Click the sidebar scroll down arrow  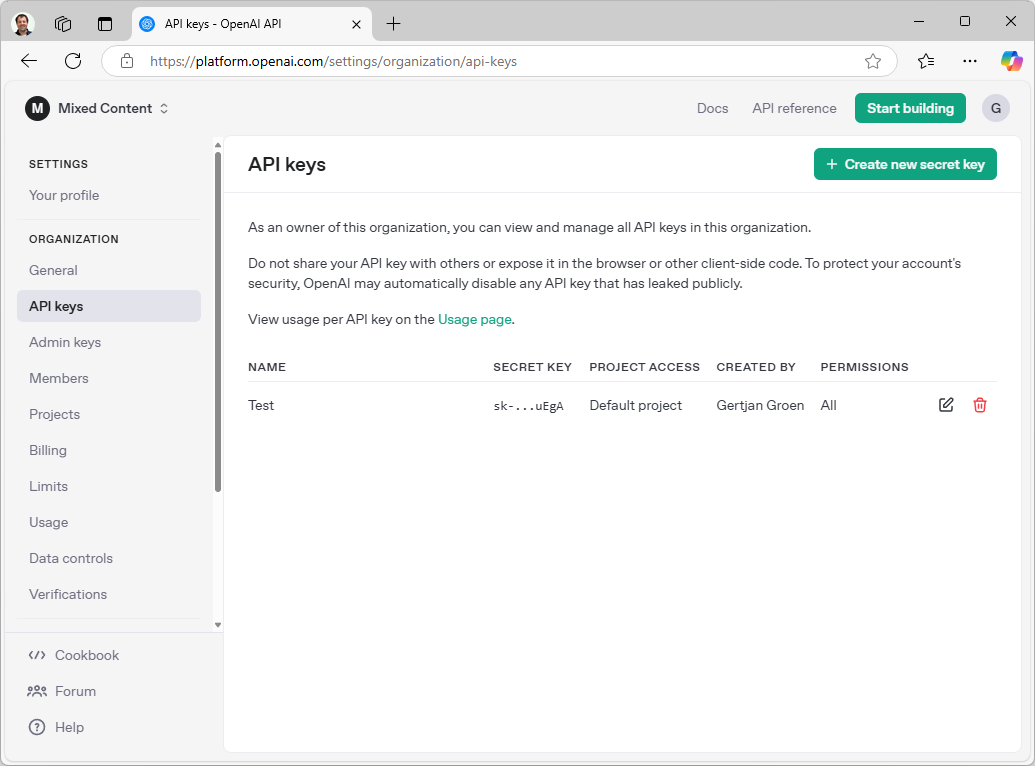coord(218,625)
